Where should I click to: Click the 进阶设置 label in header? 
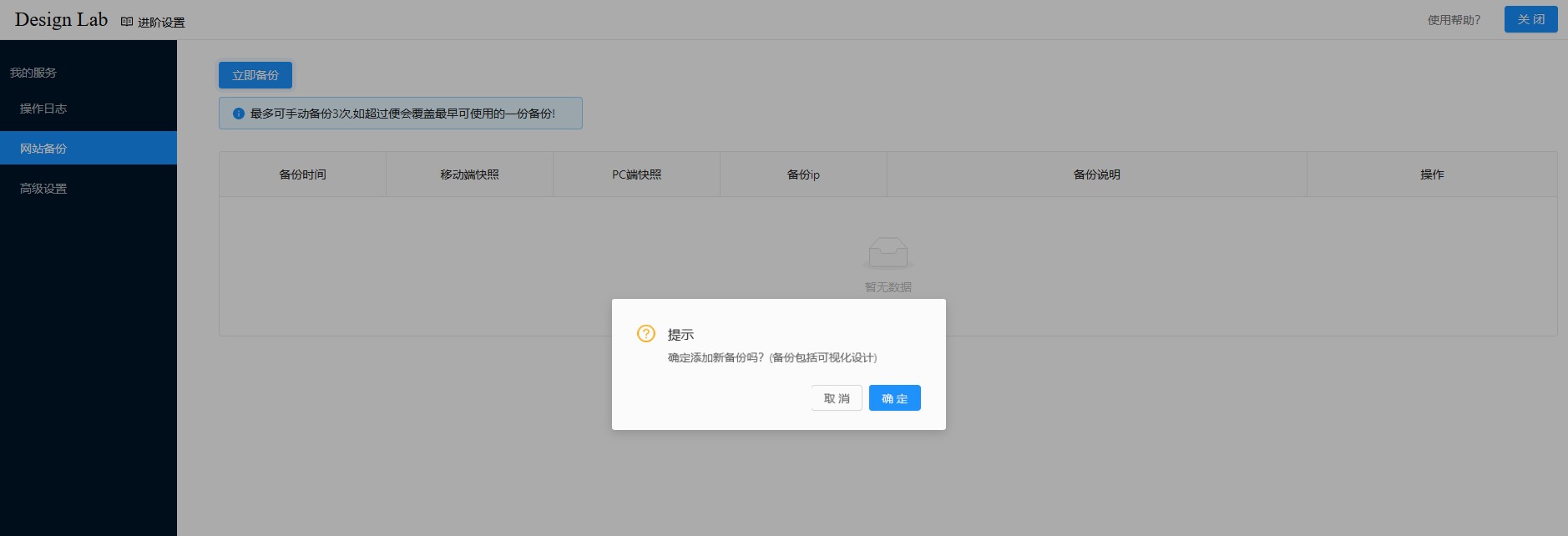tap(161, 23)
